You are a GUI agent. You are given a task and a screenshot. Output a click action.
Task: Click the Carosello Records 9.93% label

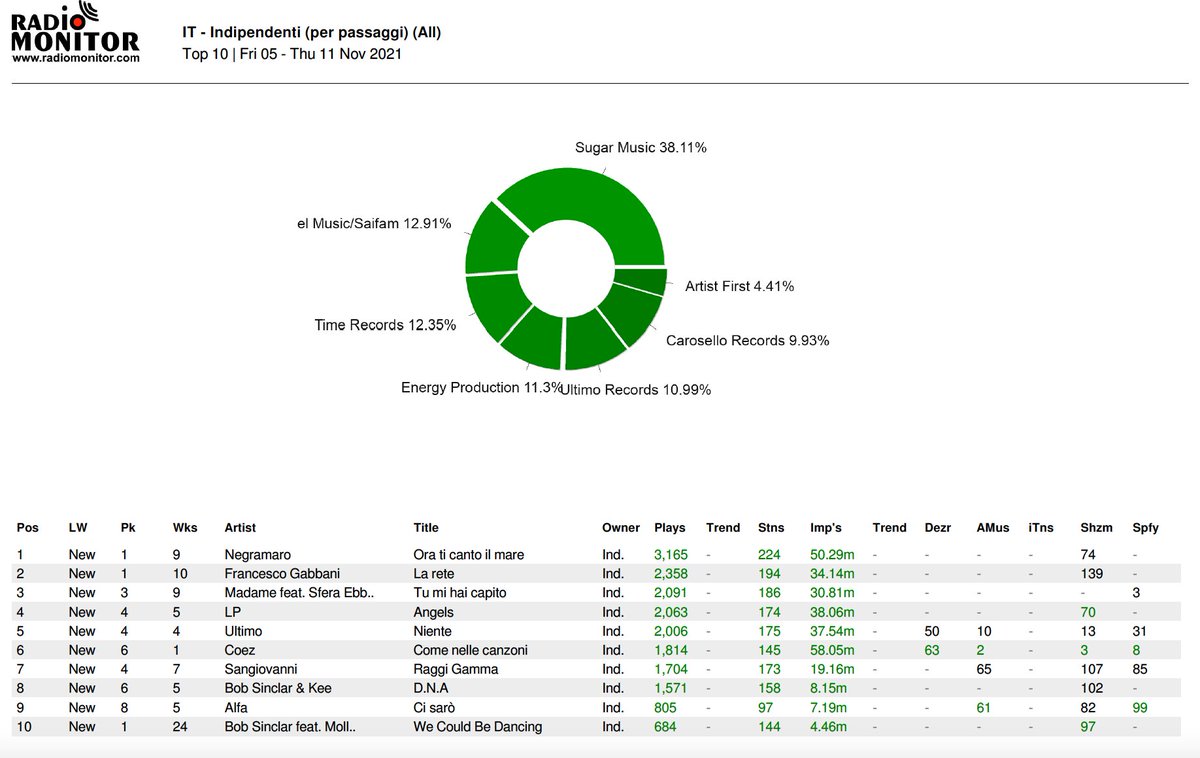(x=747, y=340)
